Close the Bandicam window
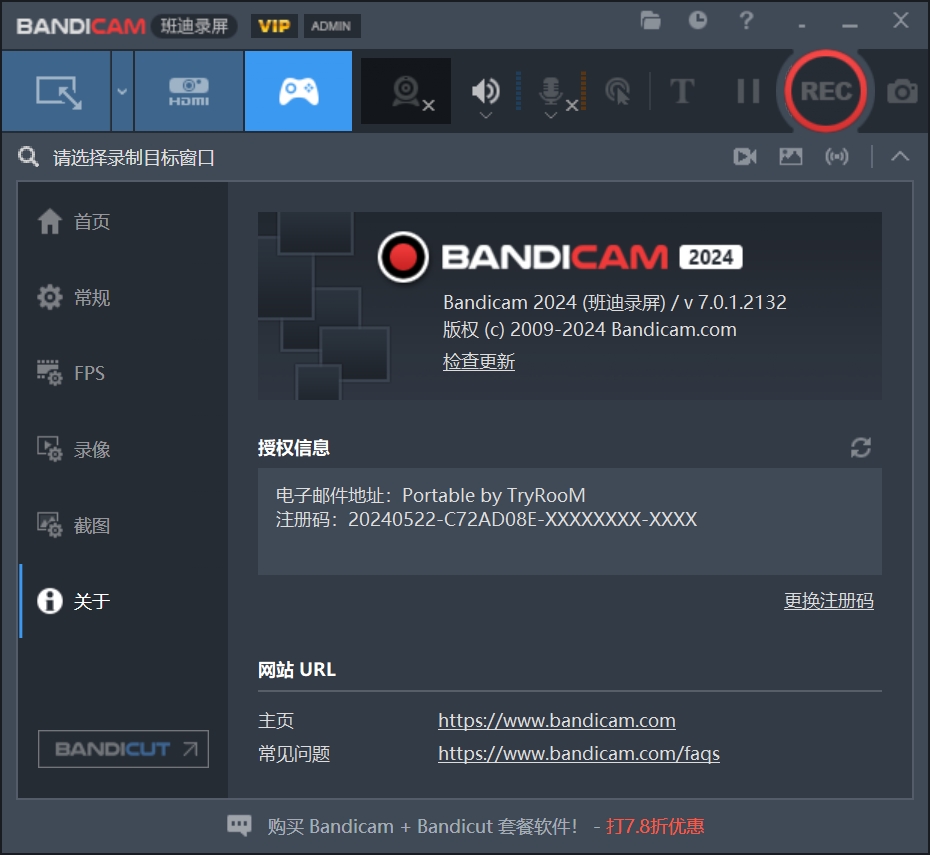This screenshot has width=930, height=855. tap(900, 21)
